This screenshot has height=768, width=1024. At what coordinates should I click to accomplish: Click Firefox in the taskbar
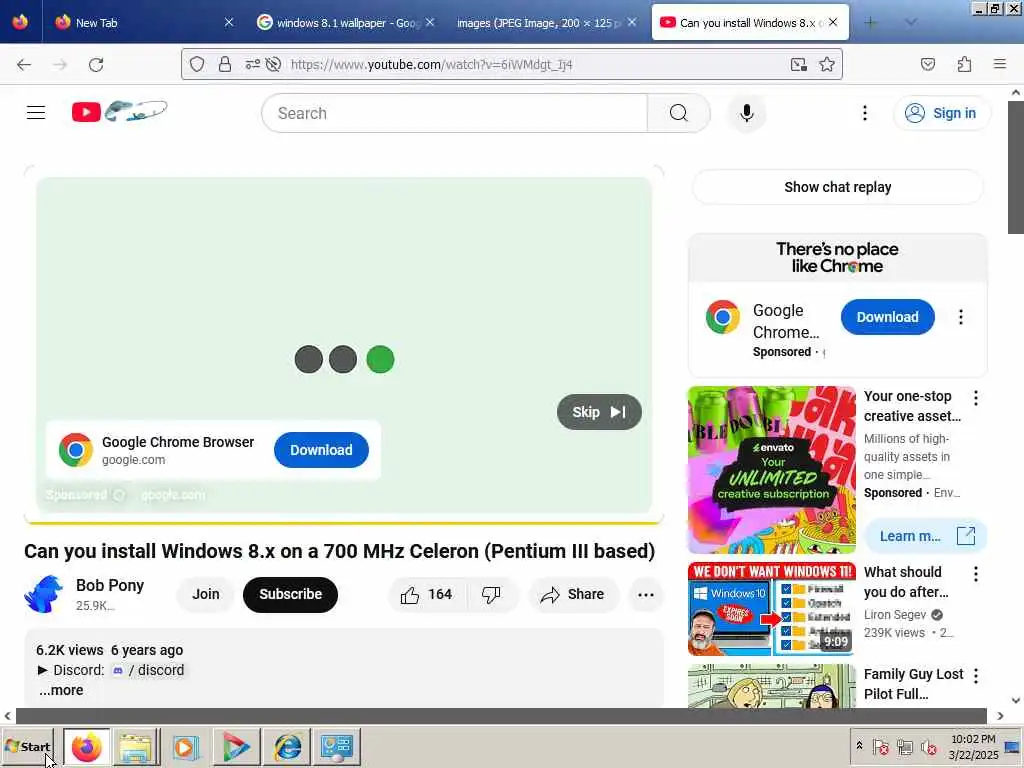87,746
